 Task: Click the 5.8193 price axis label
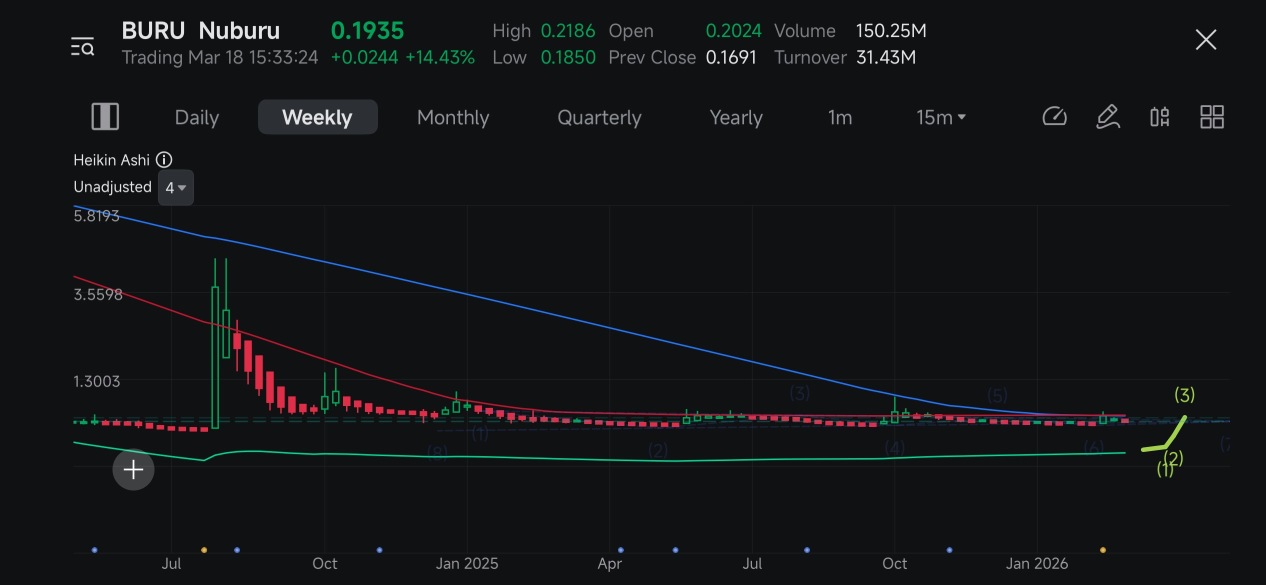click(x=96, y=216)
